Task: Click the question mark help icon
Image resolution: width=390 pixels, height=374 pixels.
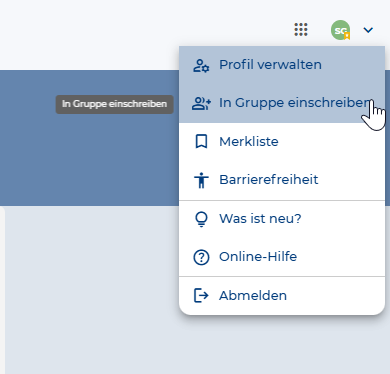Action: pos(201,257)
